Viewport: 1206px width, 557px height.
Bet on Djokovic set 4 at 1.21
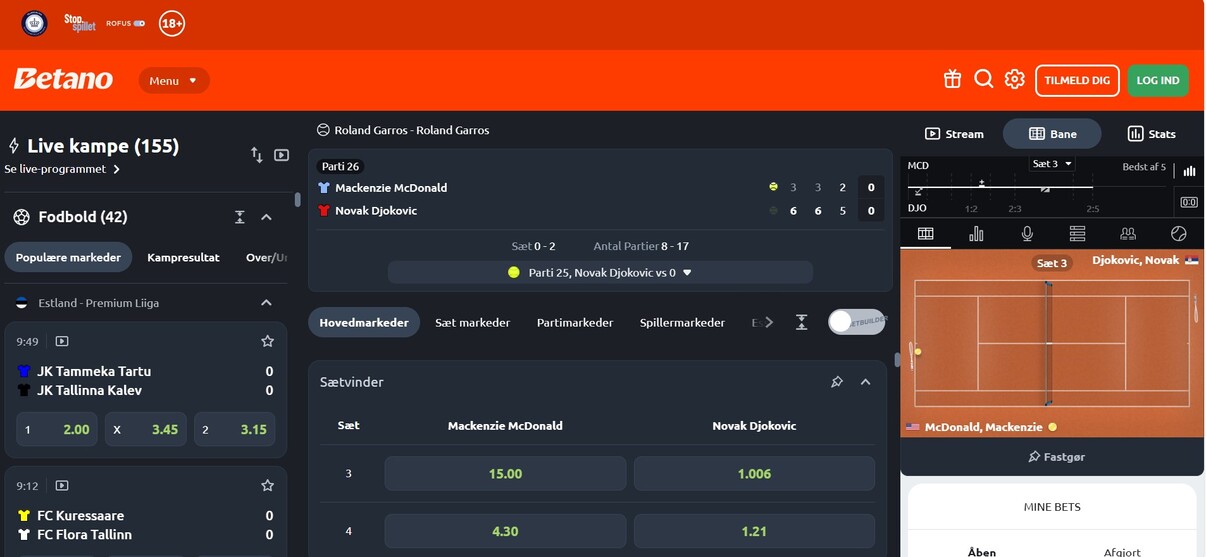click(x=754, y=531)
